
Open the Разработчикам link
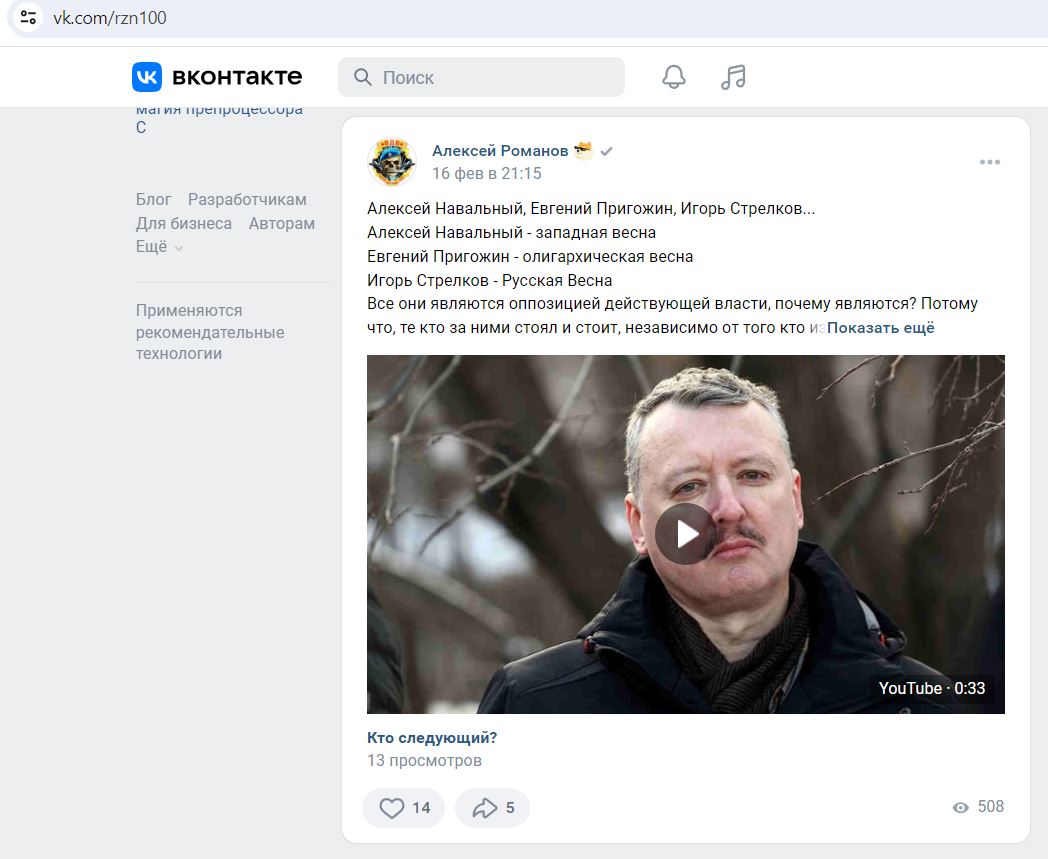247,199
